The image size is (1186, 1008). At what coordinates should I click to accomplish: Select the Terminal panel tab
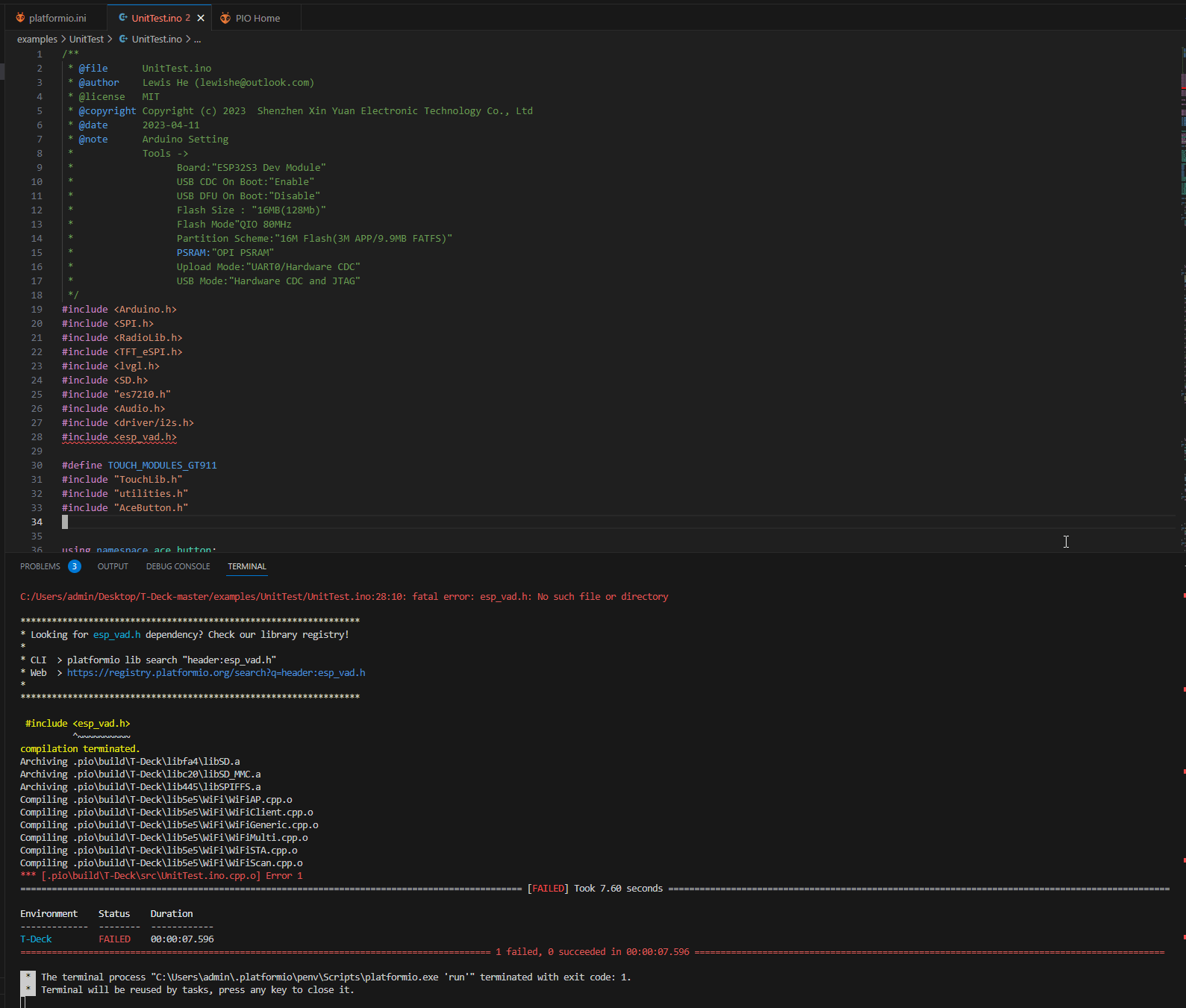pyautogui.click(x=247, y=566)
